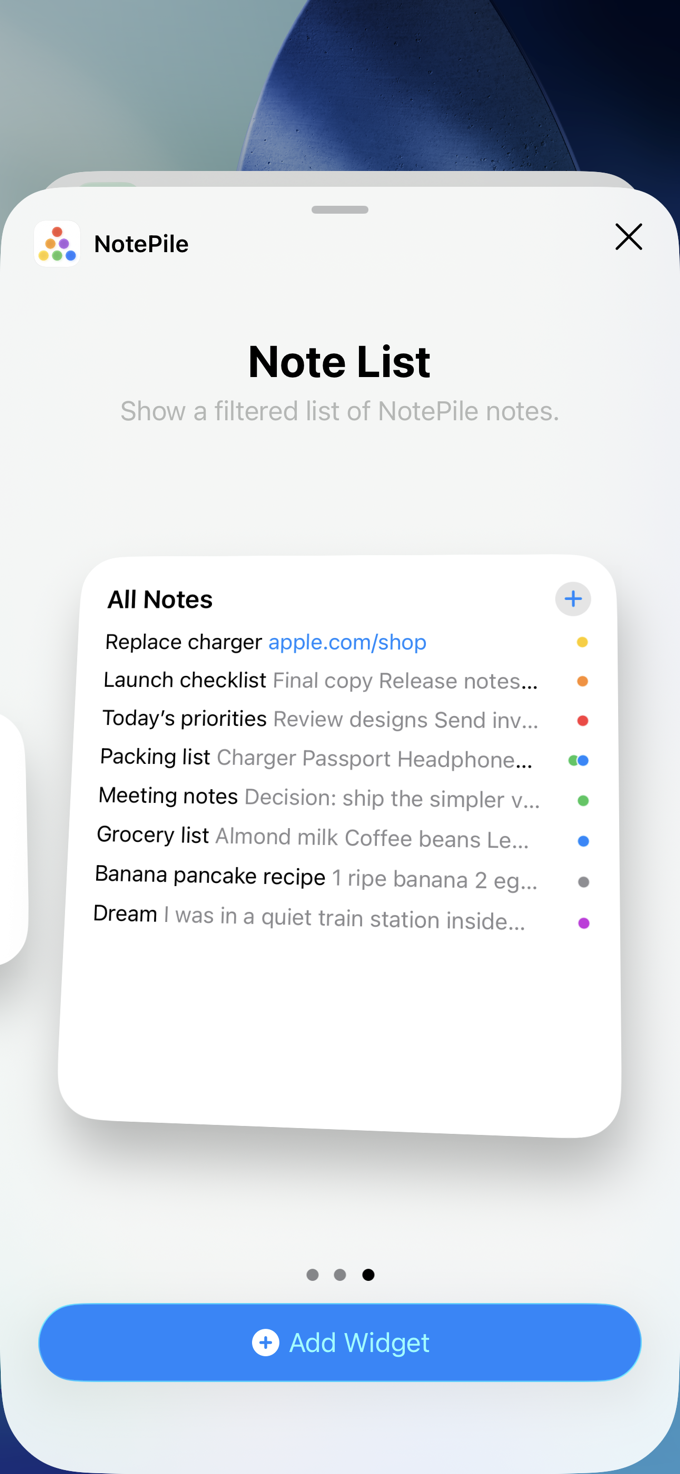Viewport: 680px width, 1474px height.
Task: Tap orange tag dot on Launch checklist
Action: tap(582, 681)
